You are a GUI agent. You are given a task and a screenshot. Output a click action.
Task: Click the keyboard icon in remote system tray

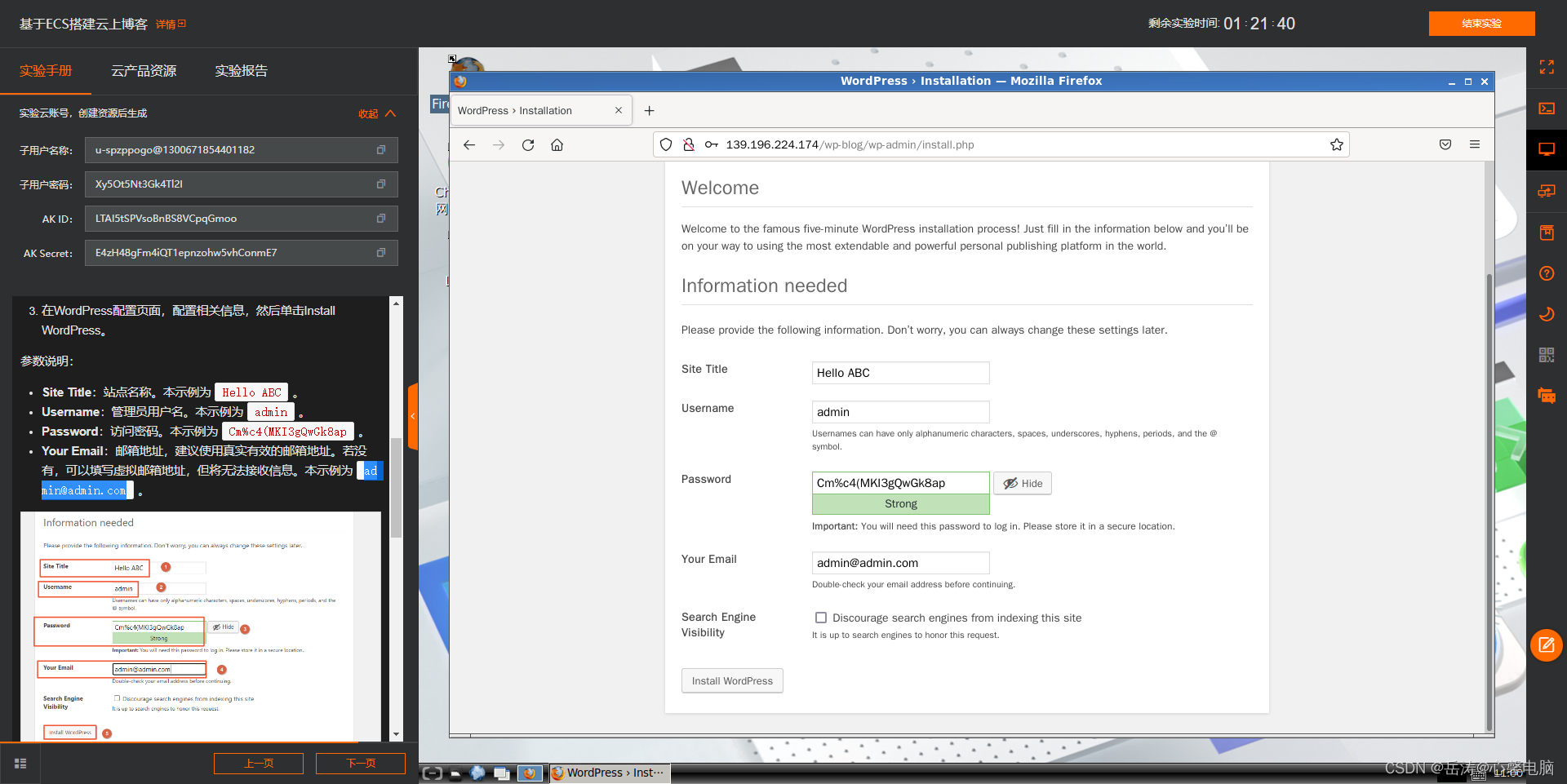[1478, 774]
